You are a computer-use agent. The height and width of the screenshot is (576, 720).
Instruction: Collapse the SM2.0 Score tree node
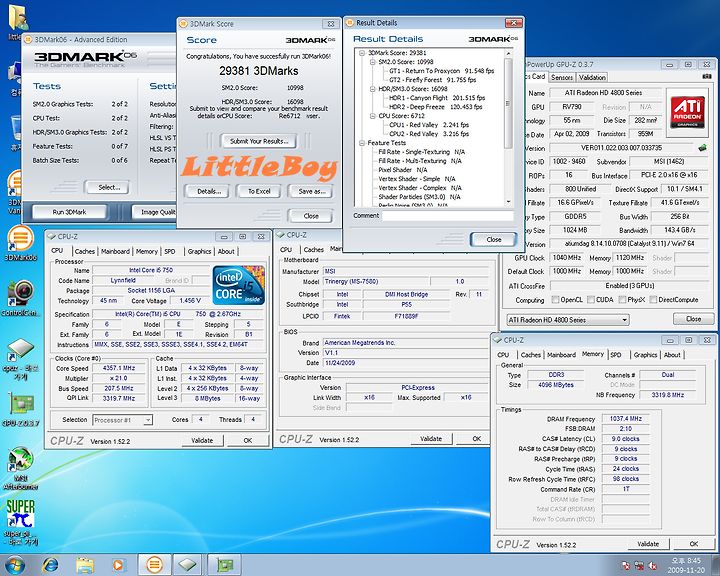click(x=372, y=62)
